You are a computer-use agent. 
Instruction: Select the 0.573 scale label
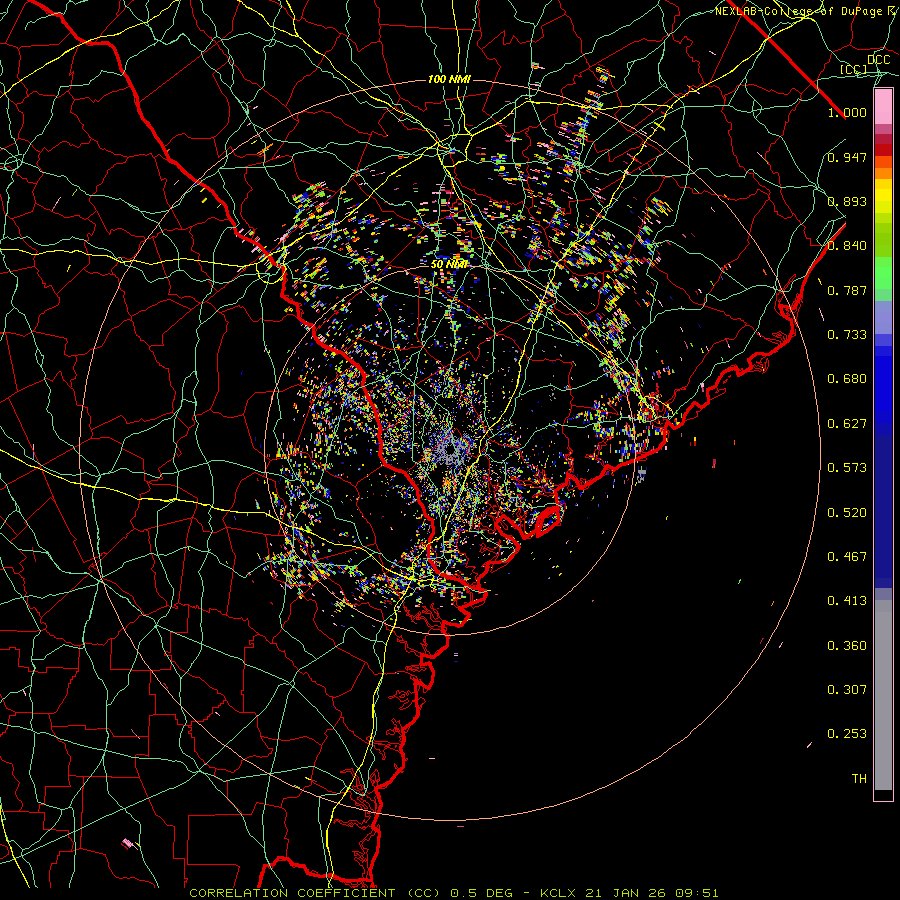[x=847, y=468]
